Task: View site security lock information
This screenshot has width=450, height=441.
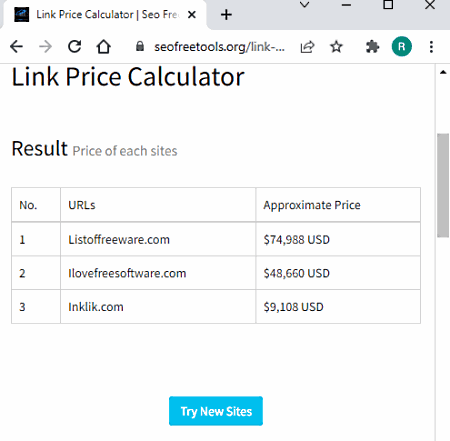Action: [x=140, y=46]
